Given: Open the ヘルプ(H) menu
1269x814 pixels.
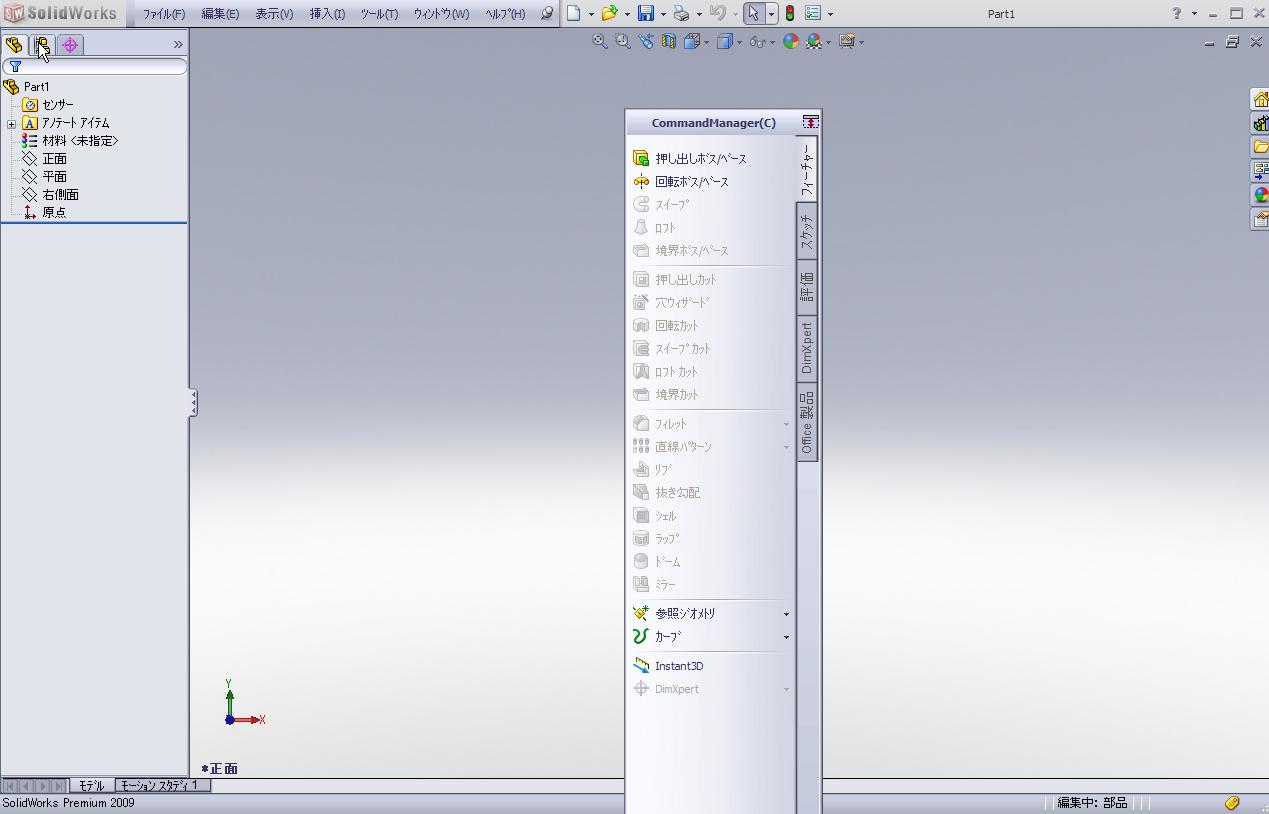Looking at the screenshot, I should tap(505, 14).
